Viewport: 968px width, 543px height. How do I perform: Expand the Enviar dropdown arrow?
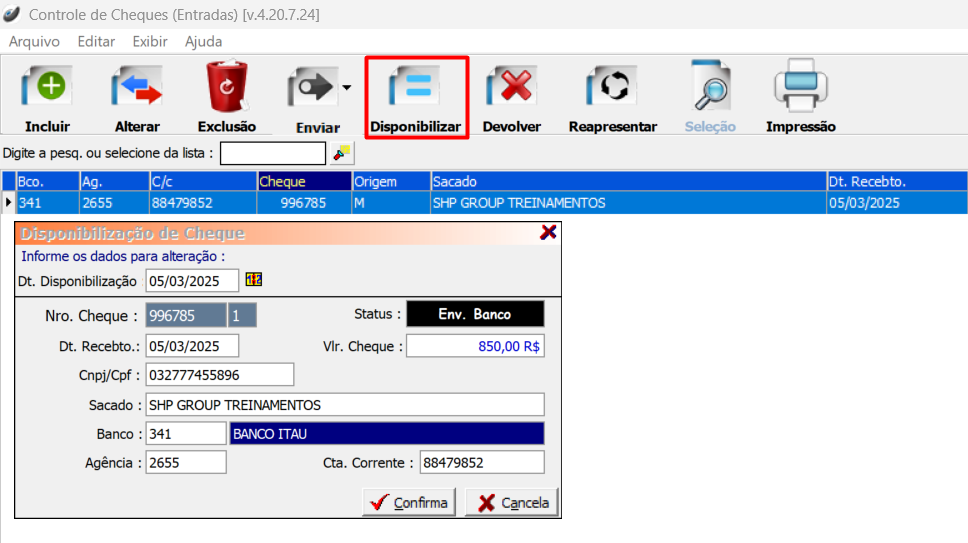346,88
